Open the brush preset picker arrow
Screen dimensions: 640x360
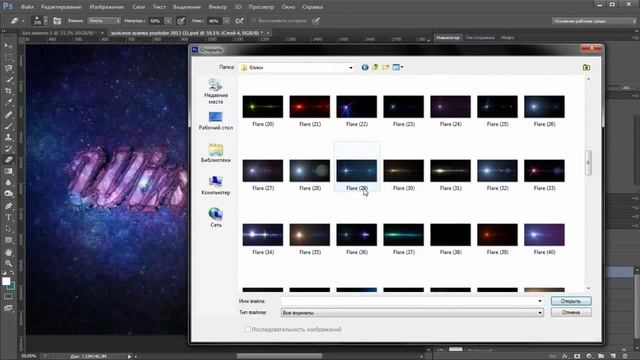point(45,21)
